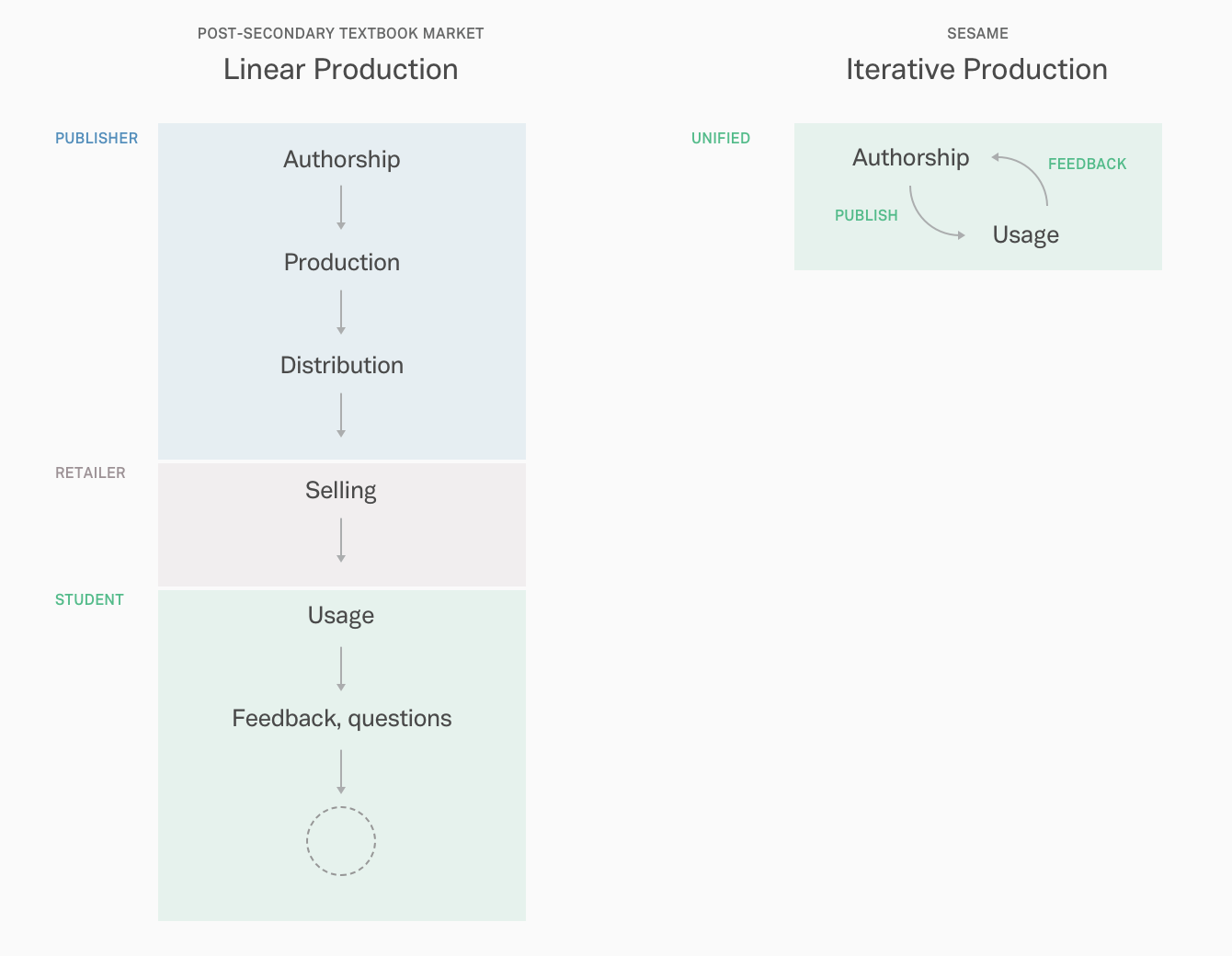
Task: Click the Selling step in retailer block
Action: point(341,491)
